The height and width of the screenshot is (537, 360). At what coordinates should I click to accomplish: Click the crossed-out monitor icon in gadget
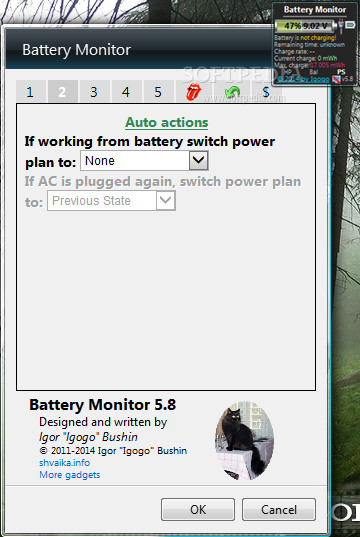[336, 80]
